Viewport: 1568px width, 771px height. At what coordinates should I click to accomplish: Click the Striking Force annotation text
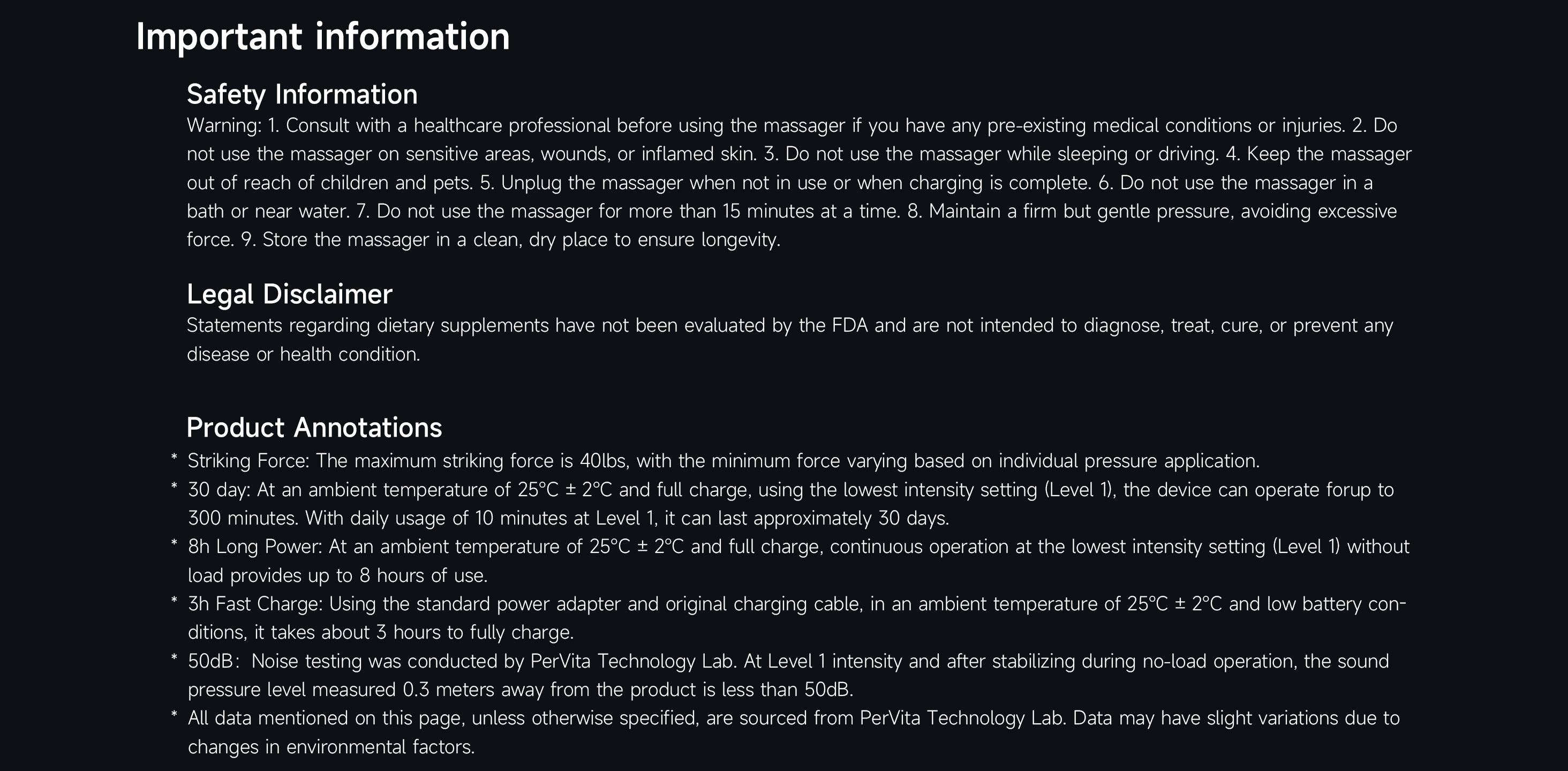click(723, 461)
